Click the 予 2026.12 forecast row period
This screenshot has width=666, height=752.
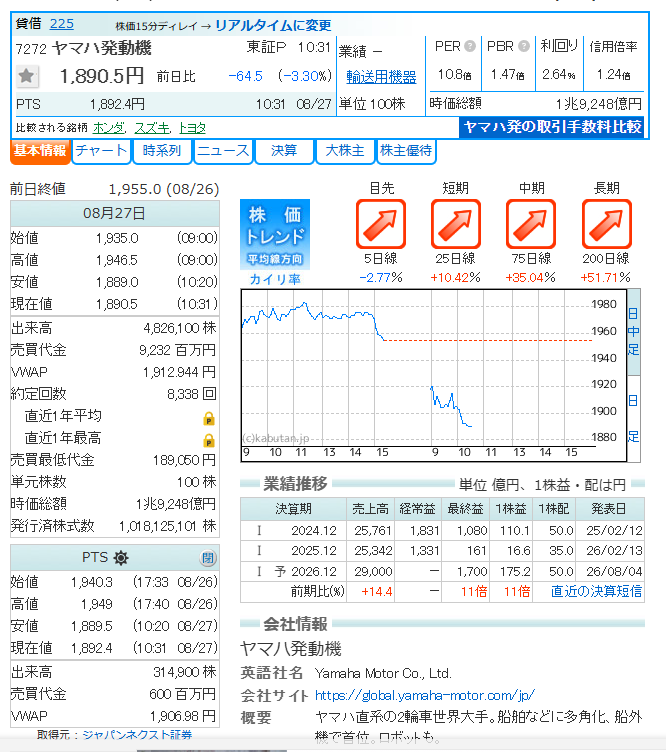tap(305, 571)
